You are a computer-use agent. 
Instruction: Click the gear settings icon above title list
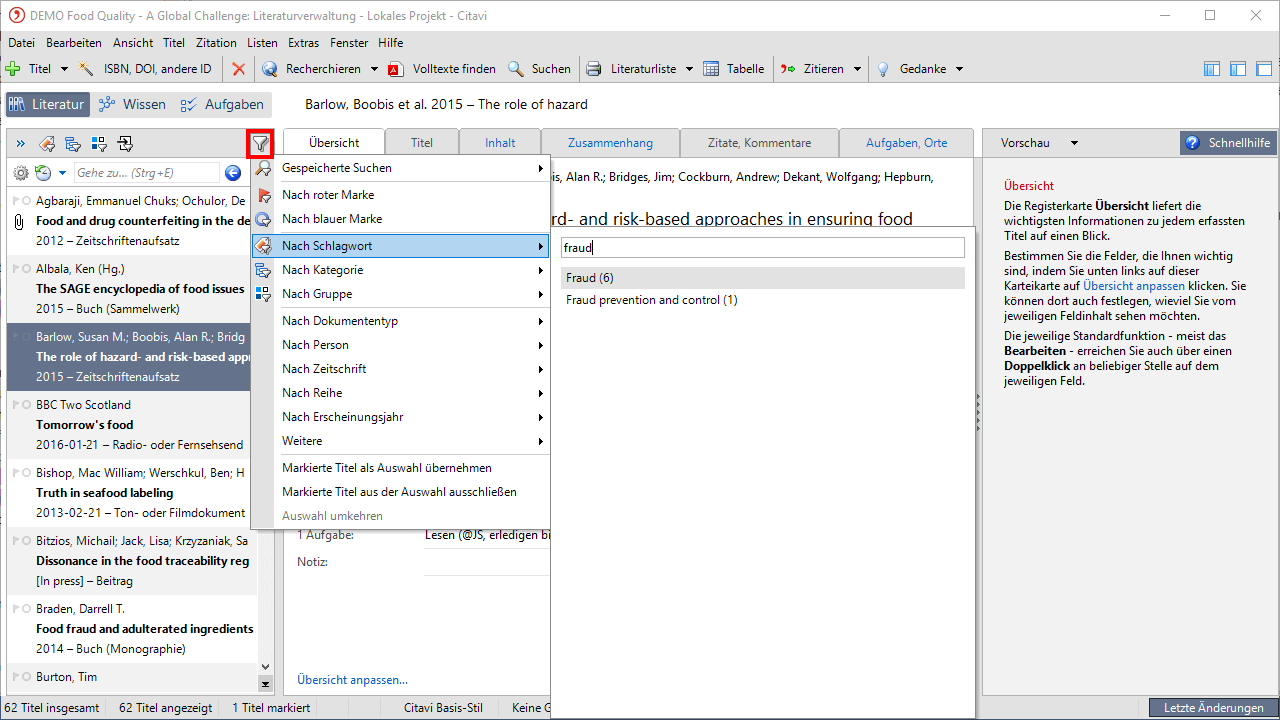(x=20, y=173)
